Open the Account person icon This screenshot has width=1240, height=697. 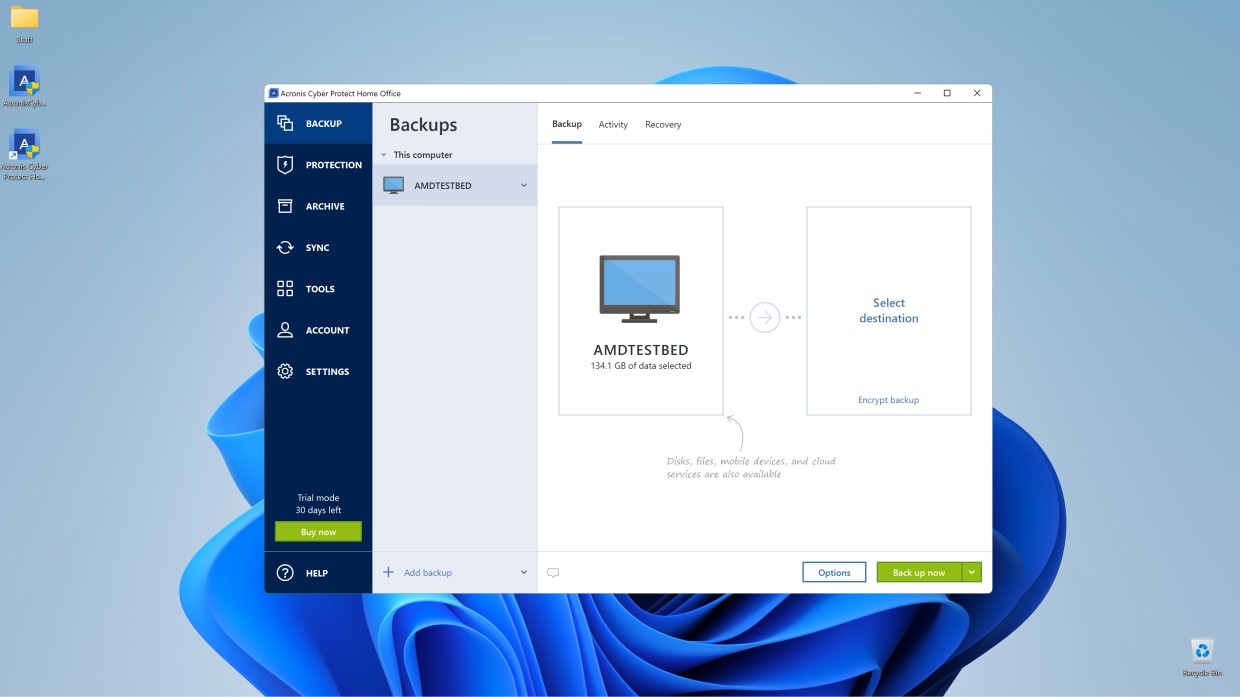[x=285, y=330]
